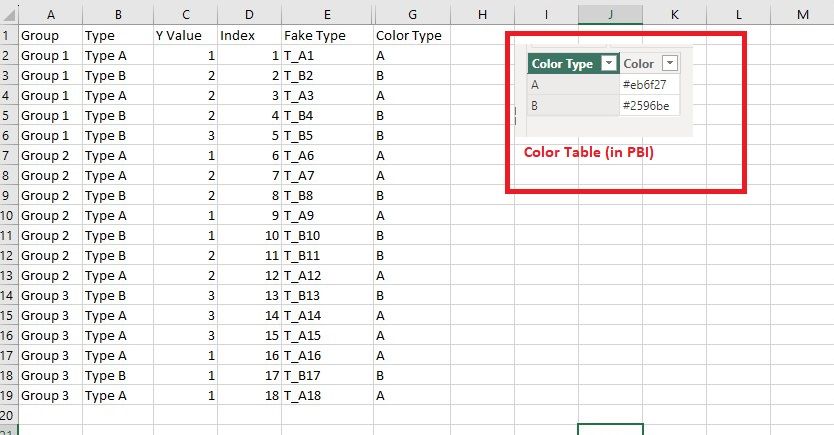Click the 'Index' header cell
834x435 pixels.
[x=249, y=36]
